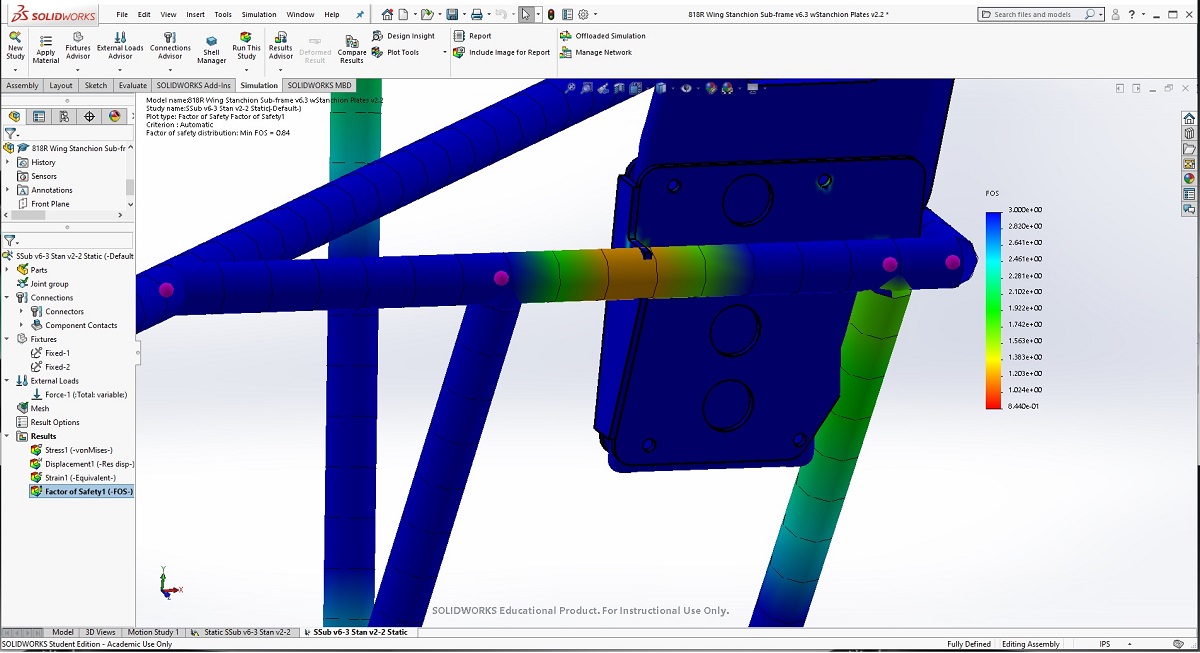Screen dimensions: 1200x653
Task: Open the Options gear icon
Action: [583, 15]
